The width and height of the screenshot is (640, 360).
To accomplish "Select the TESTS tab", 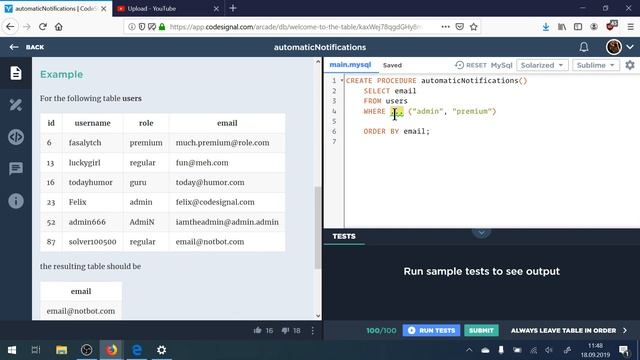I will [344, 236].
